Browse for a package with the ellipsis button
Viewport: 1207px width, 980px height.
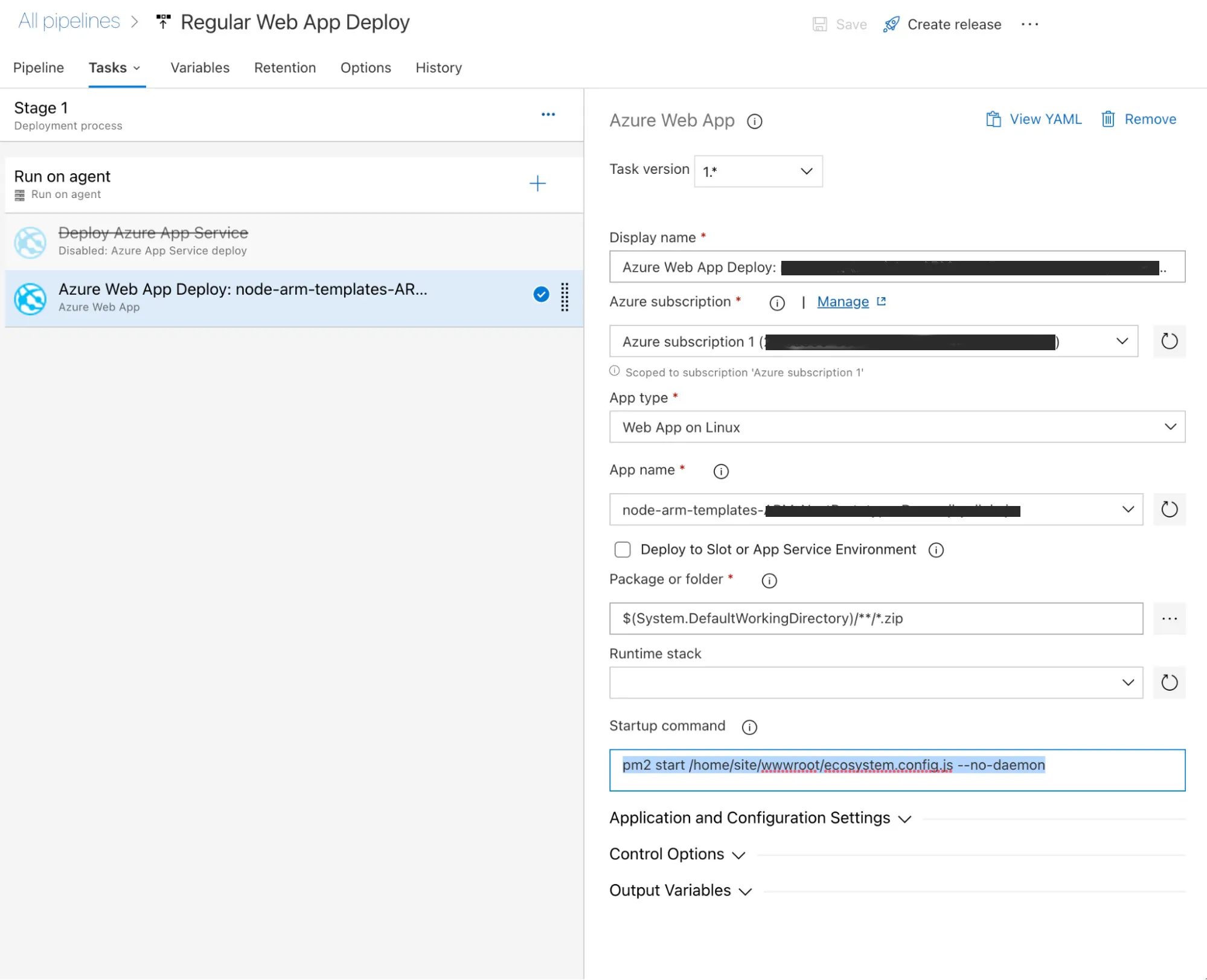(1169, 618)
